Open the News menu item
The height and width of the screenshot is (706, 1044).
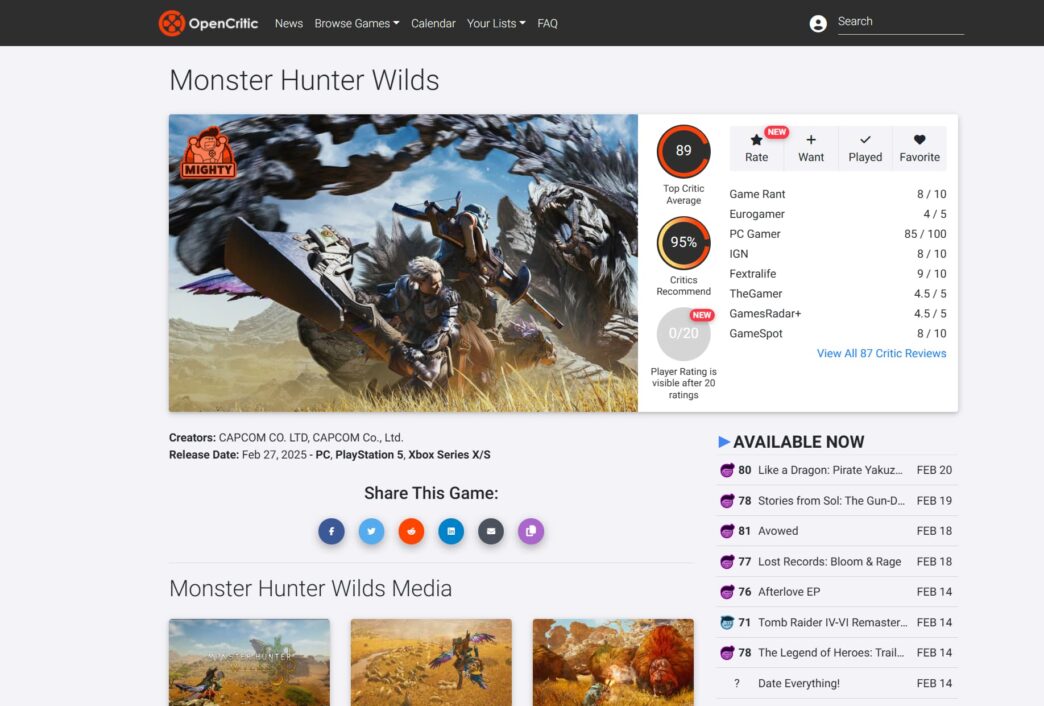[289, 23]
